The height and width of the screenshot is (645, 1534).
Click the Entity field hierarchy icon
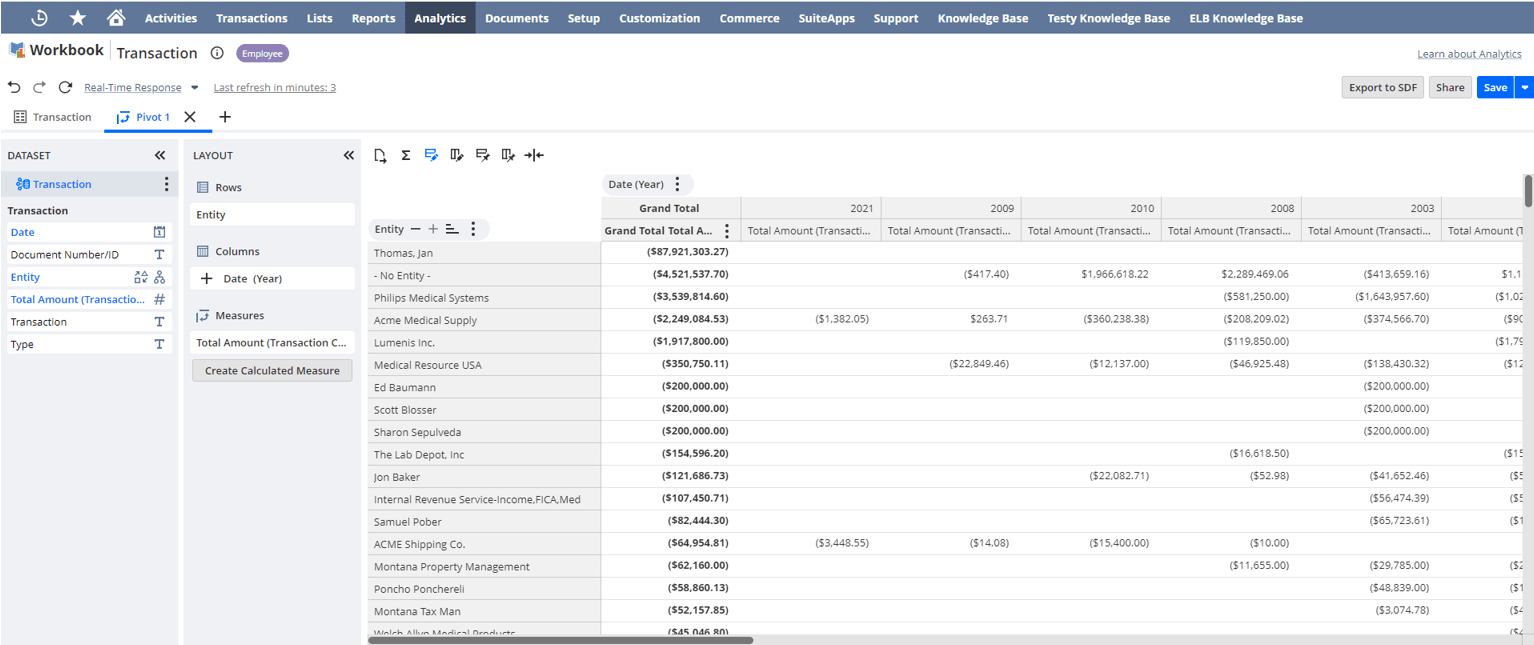(x=160, y=277)
